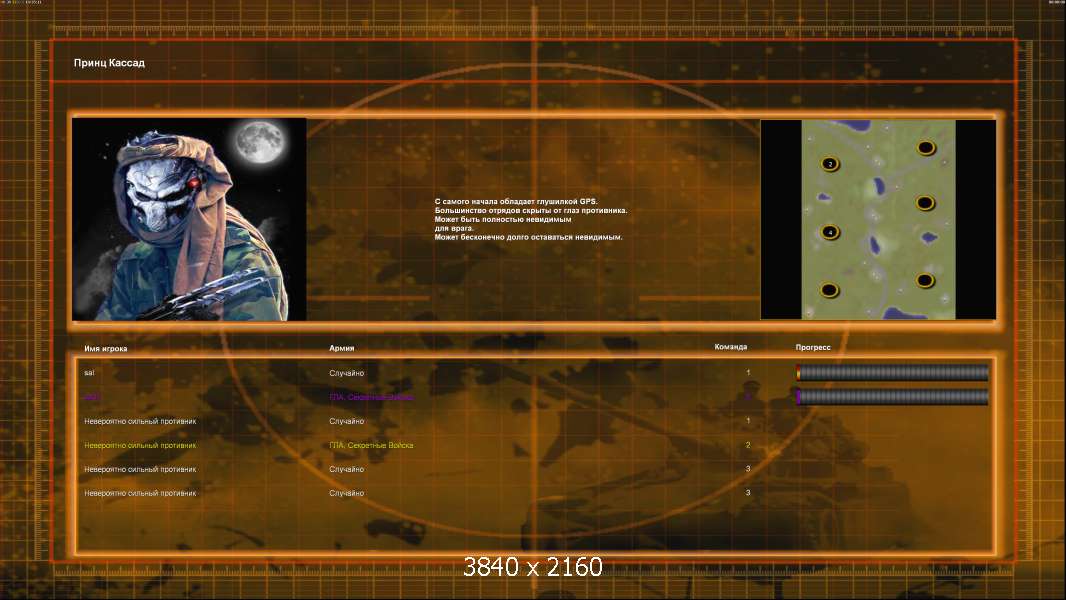
Task: Click the yellow opponent's team number 2
Action: click(x=748, y=445)
